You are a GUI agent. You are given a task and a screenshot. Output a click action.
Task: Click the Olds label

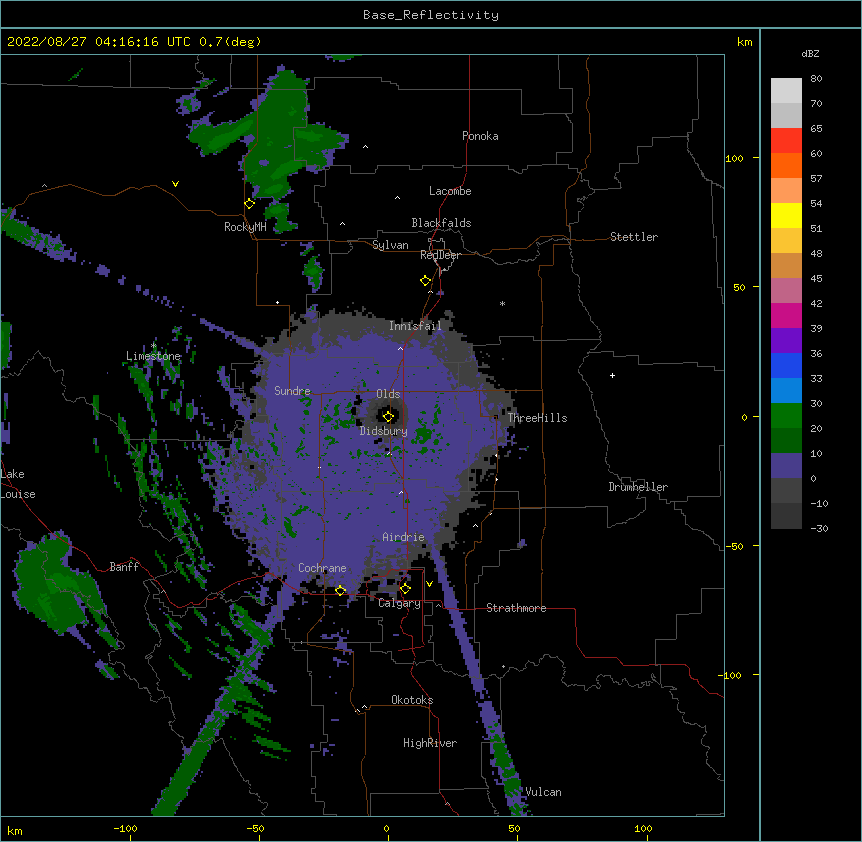(388, 394)
